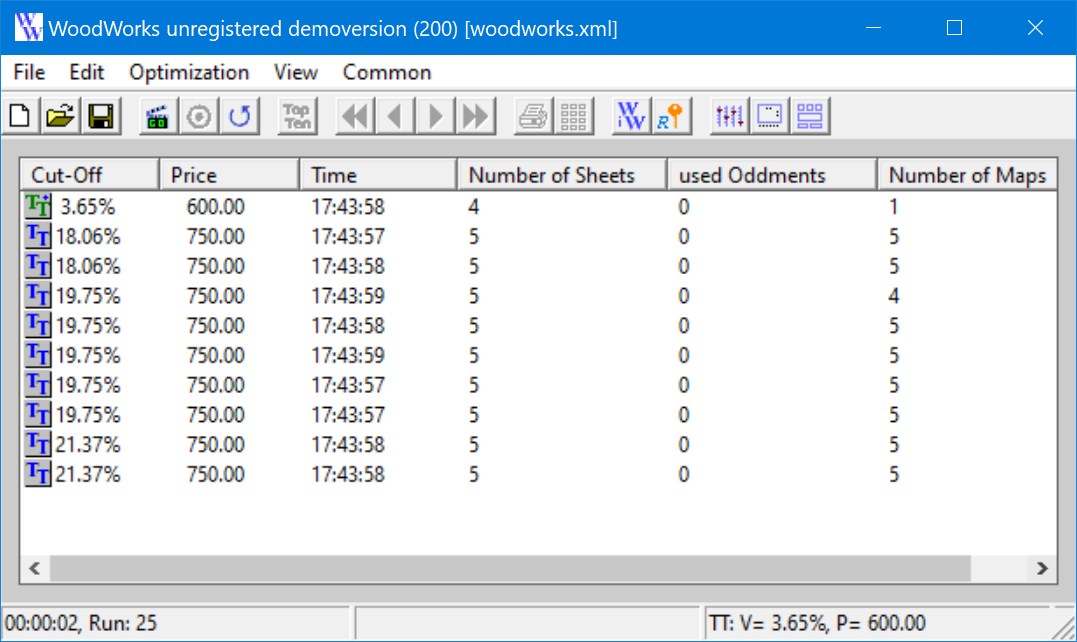The width and height of the screenshot is (1077, 642).
Task: Click the registration key icon
Action: [x=670, y=116]
